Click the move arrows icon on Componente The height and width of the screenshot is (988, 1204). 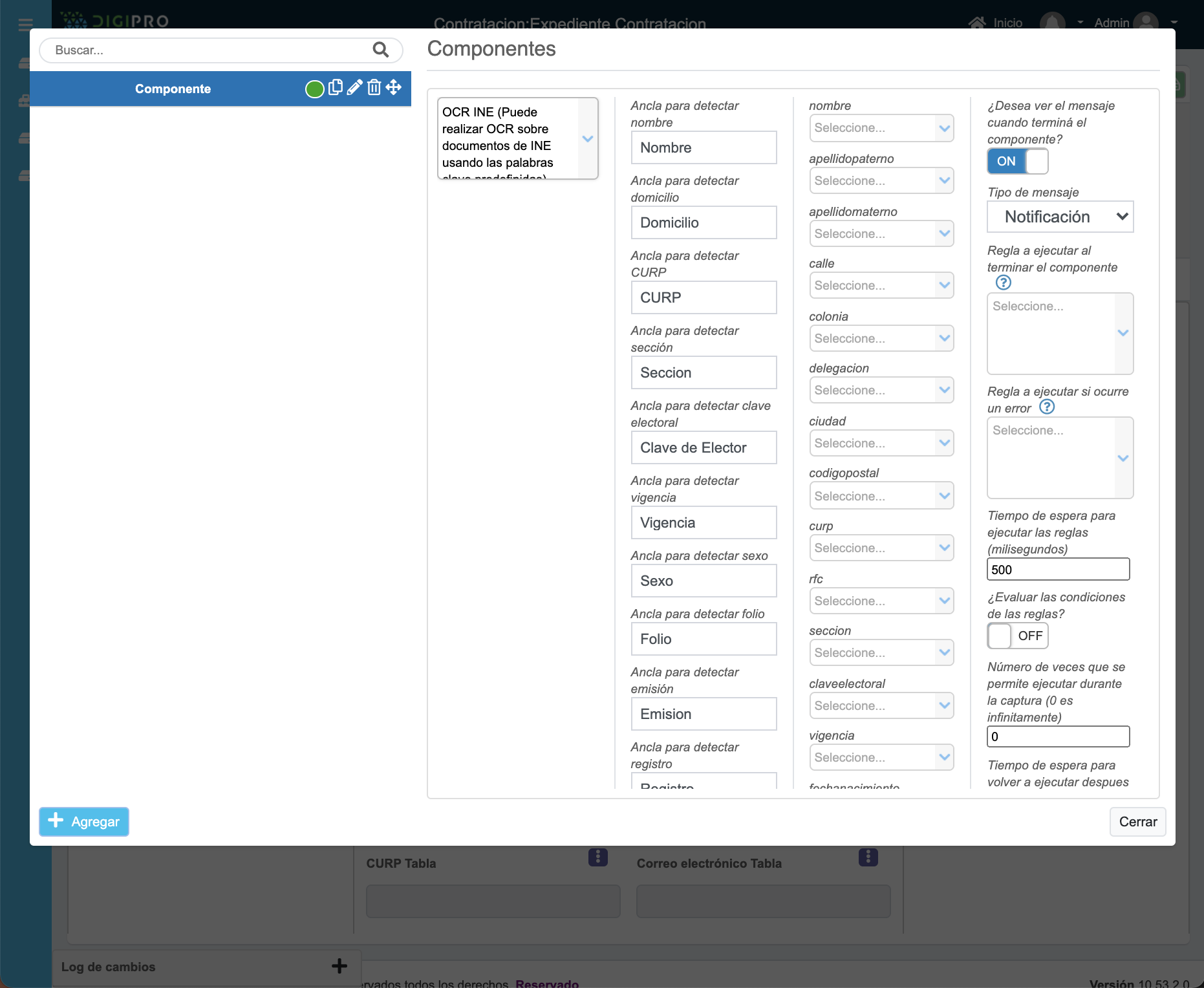point(394,87)
